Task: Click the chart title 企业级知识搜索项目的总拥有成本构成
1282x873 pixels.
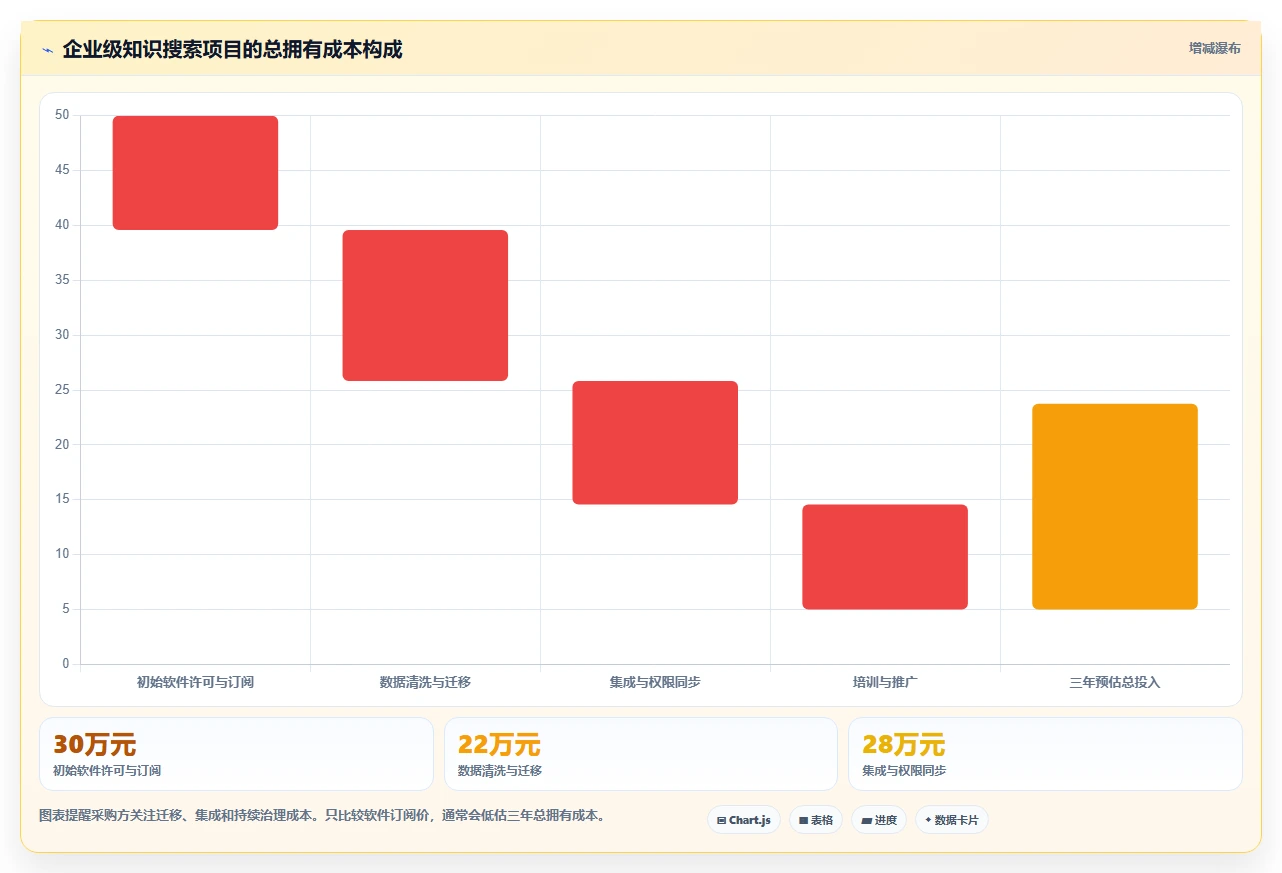Action: click(x=232, y=49)
